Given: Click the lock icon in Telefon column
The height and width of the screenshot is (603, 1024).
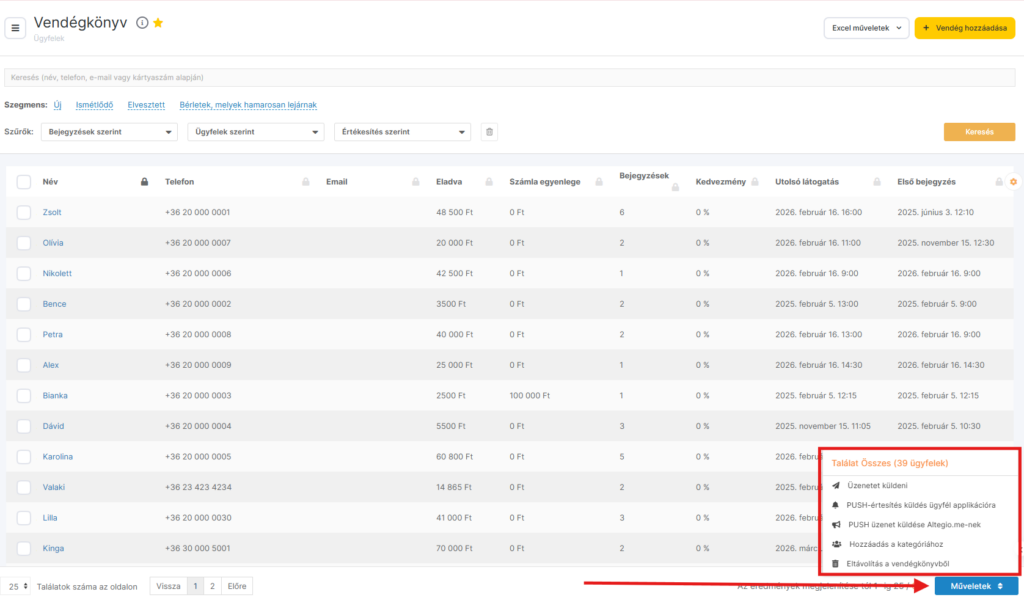Looking at the screenshot, I should (x=306, y=182).
